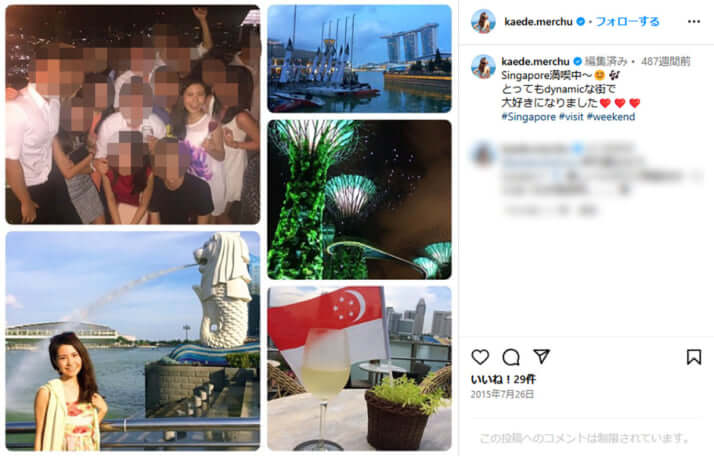The image size is (714, 456).
Task: Click the Singapore flag and wine glass photo
Action: point(359,369)
